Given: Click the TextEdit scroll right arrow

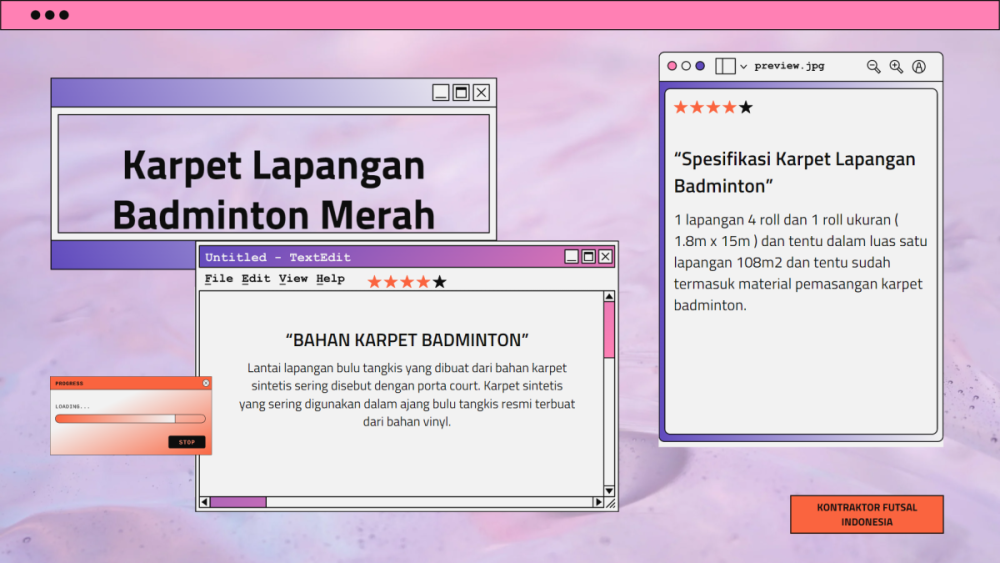Looking at the screenshot, I should click(598, 502).
